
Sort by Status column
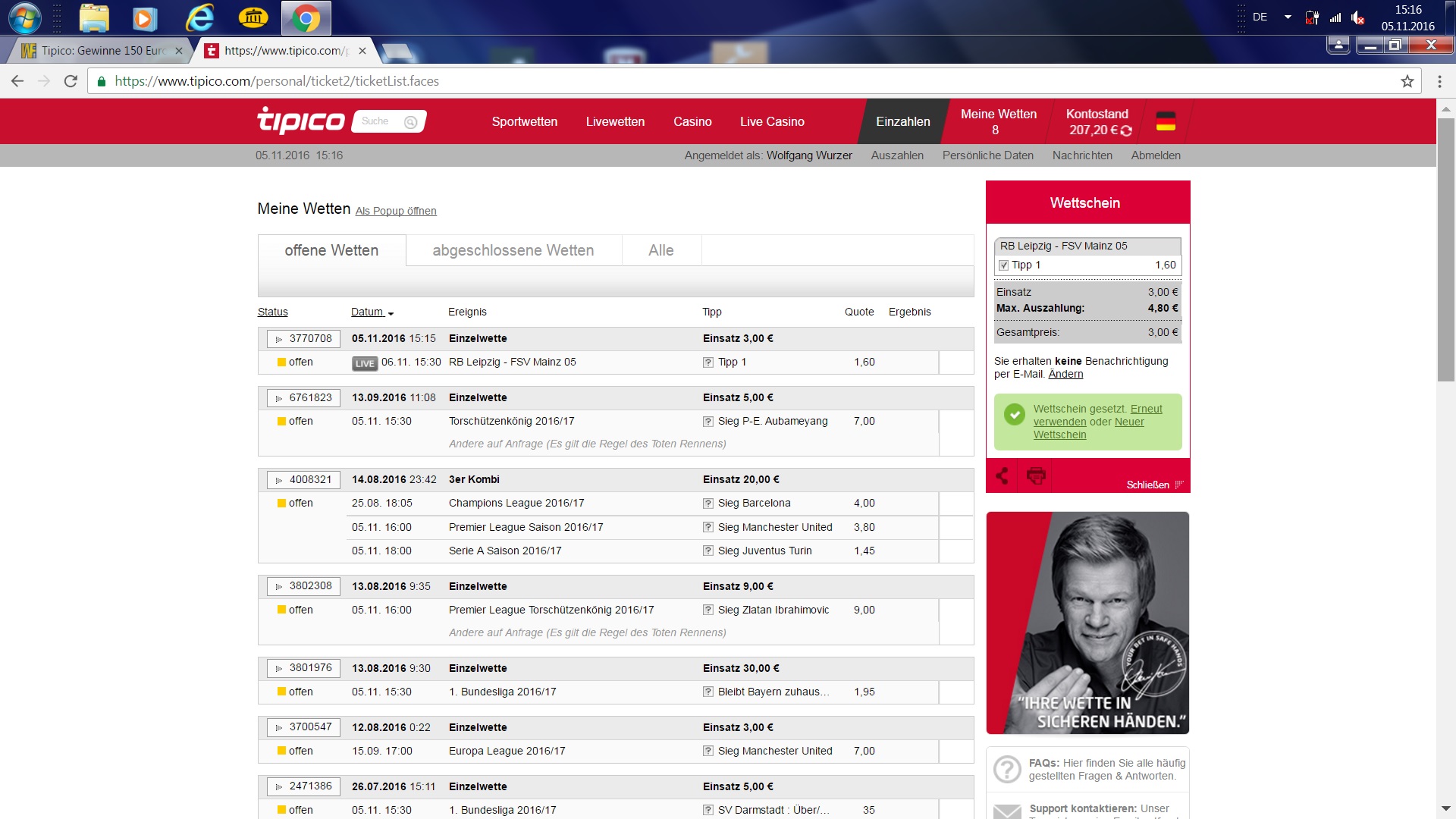272,312
